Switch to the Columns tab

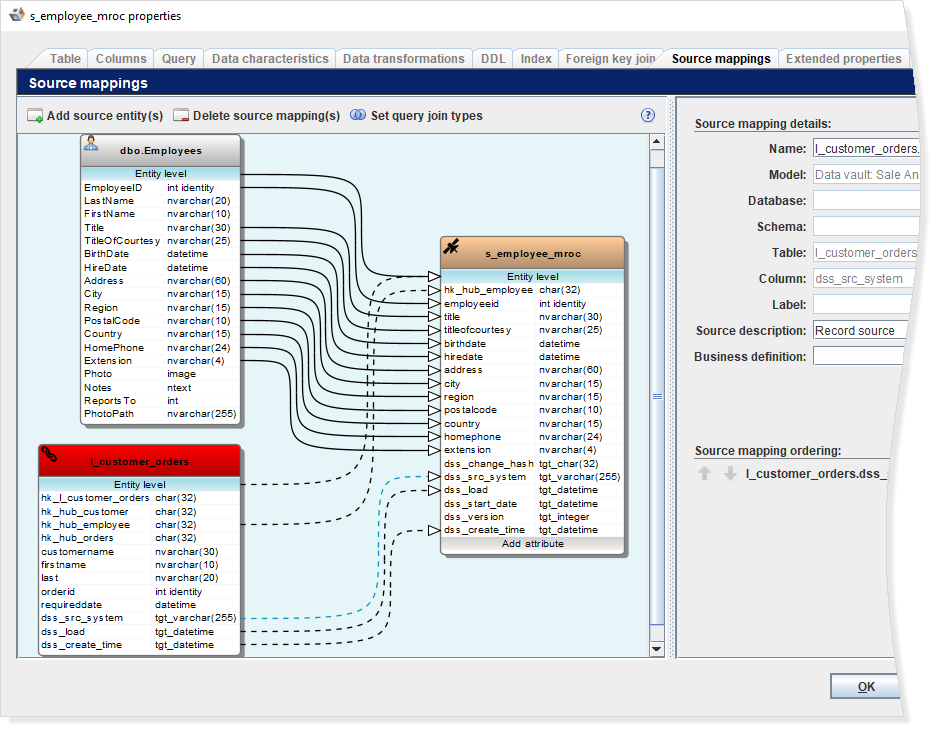(121, 59)
